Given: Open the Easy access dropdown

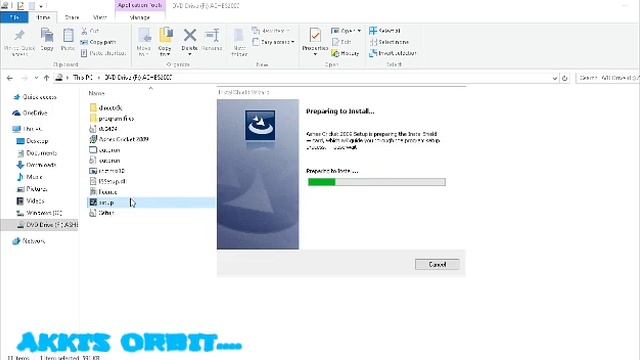Looking at the screenshot, I should 273,42.
